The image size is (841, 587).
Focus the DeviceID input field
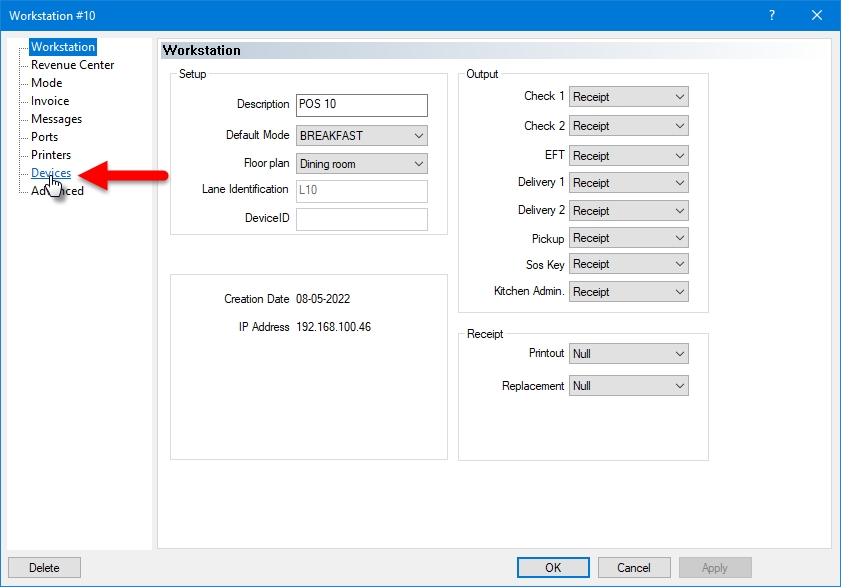(361, 219)
